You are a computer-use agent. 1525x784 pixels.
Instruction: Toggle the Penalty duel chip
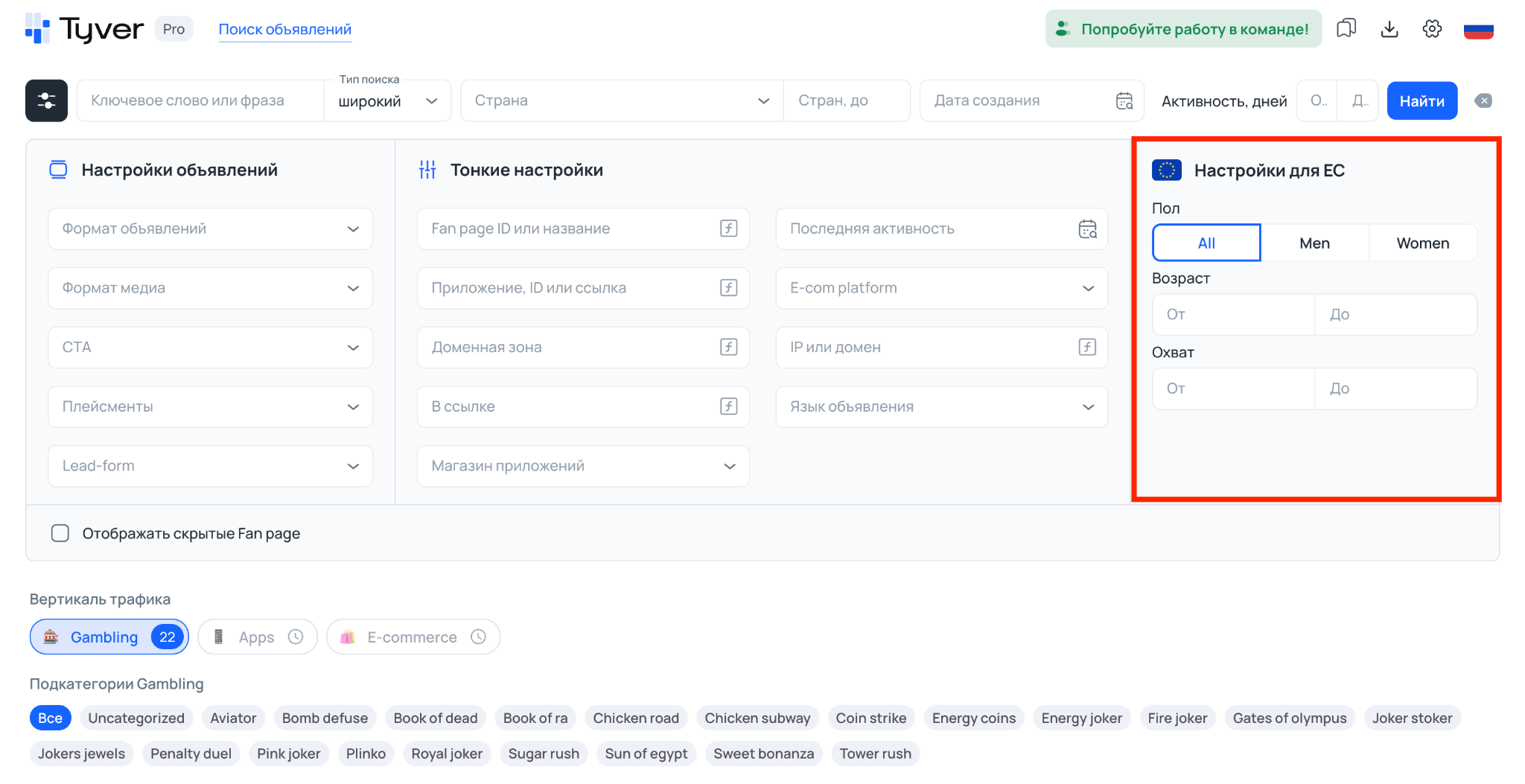[191, 753]
